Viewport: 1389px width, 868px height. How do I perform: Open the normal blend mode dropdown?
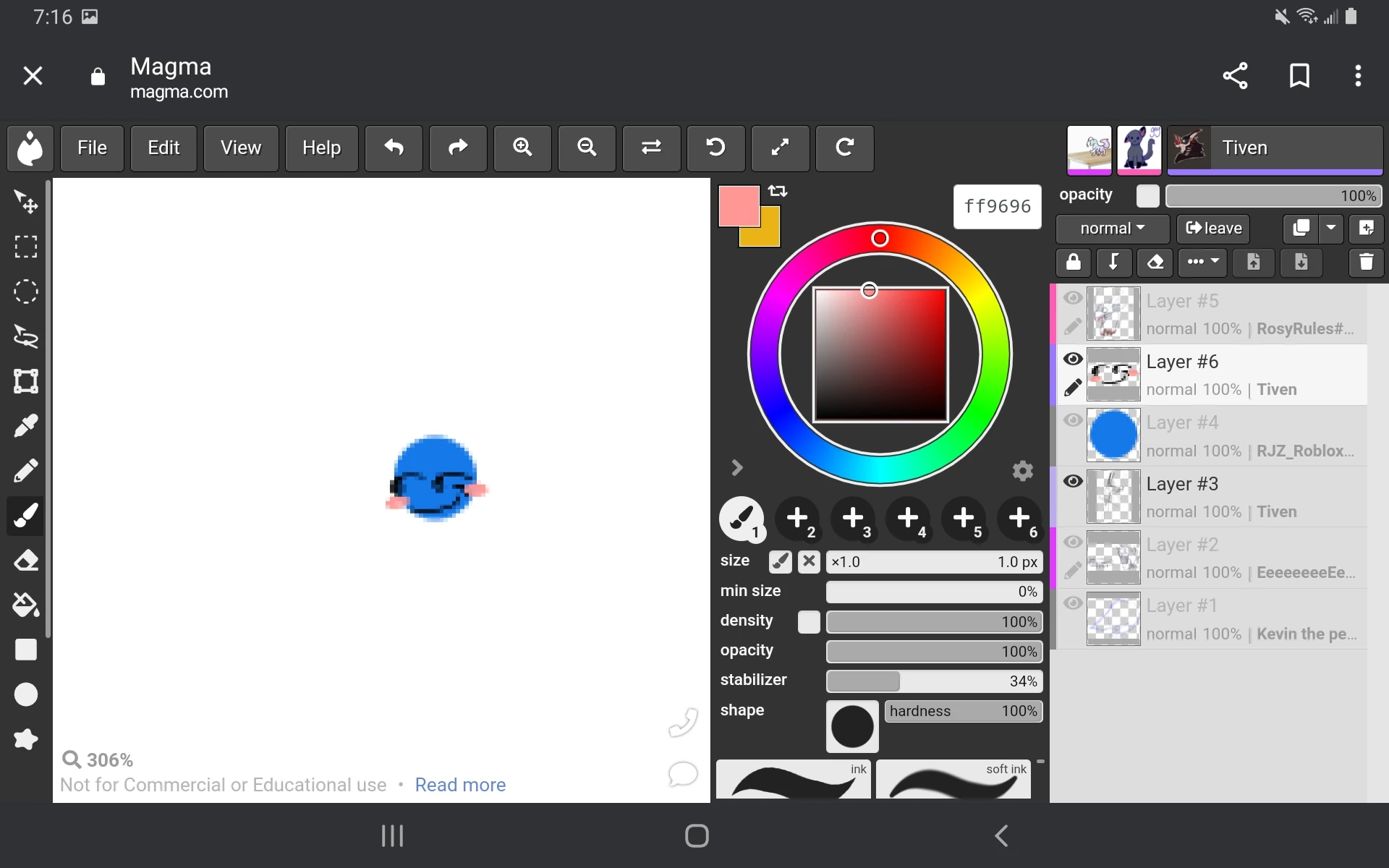coord(1112,229)
